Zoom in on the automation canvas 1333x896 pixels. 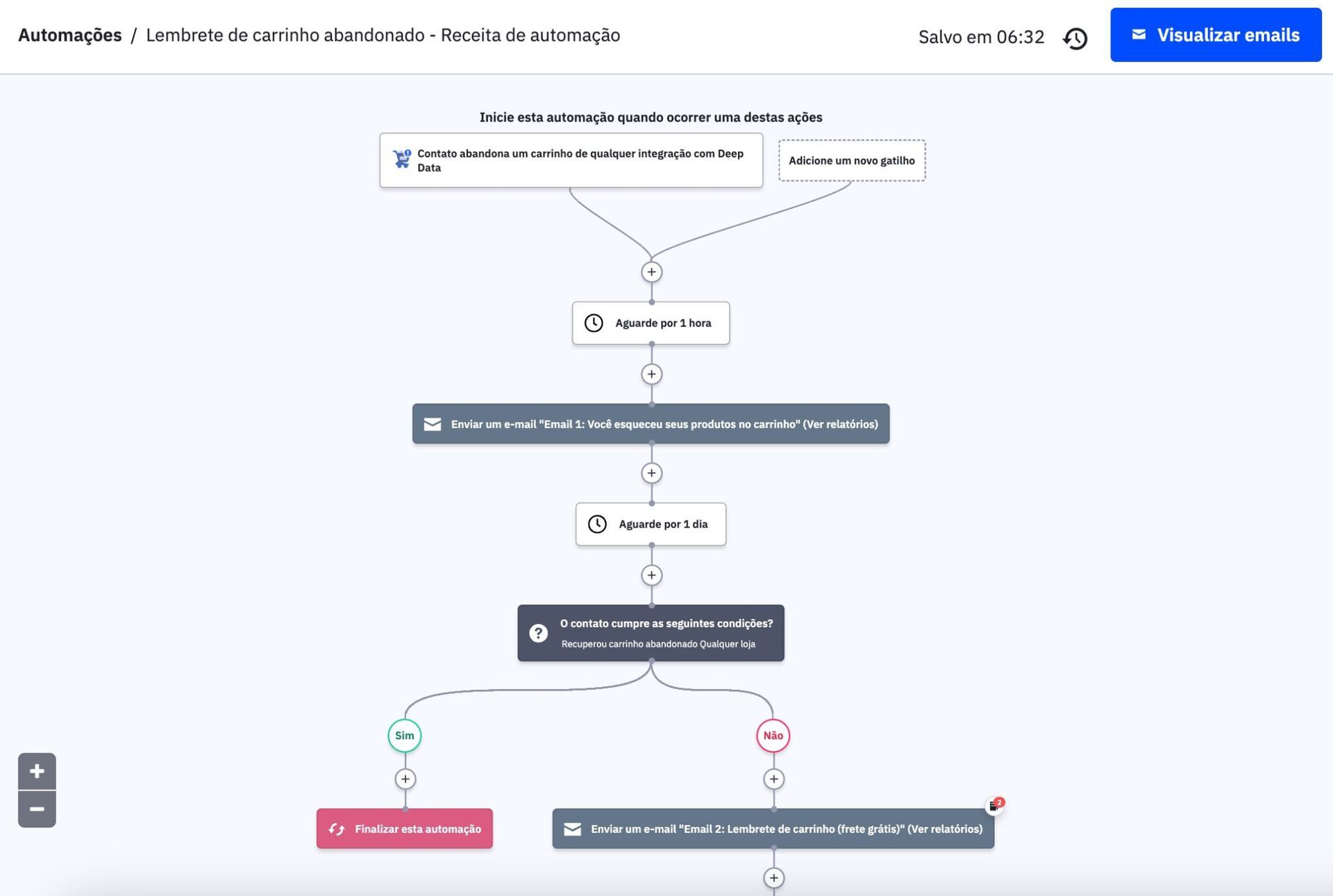[x=37, y=771]
